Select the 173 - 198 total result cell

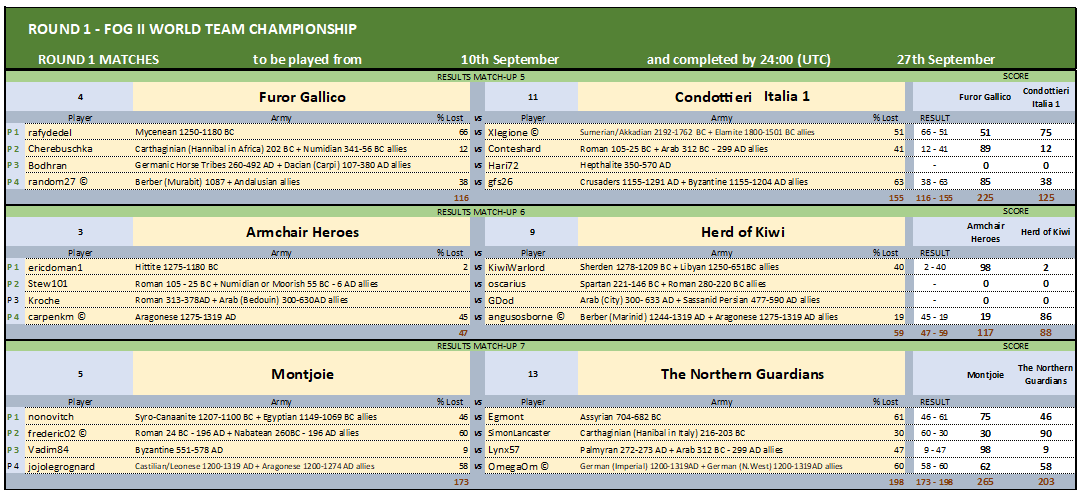pos(936,482)
